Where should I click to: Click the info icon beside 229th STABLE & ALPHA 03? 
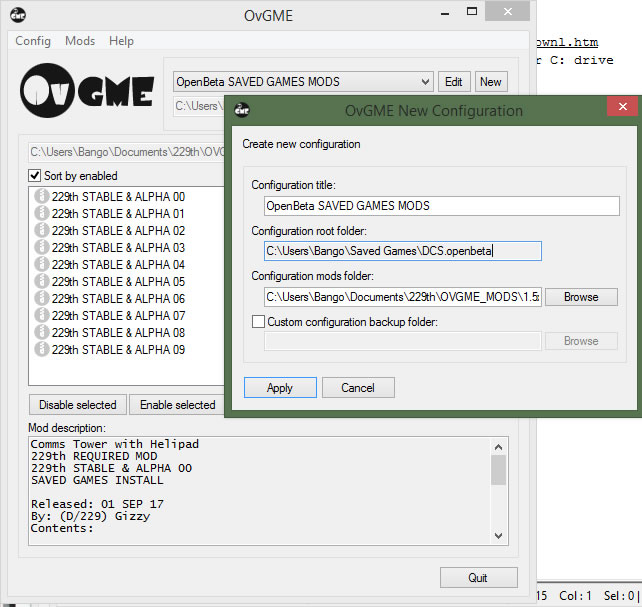point(41,248)
